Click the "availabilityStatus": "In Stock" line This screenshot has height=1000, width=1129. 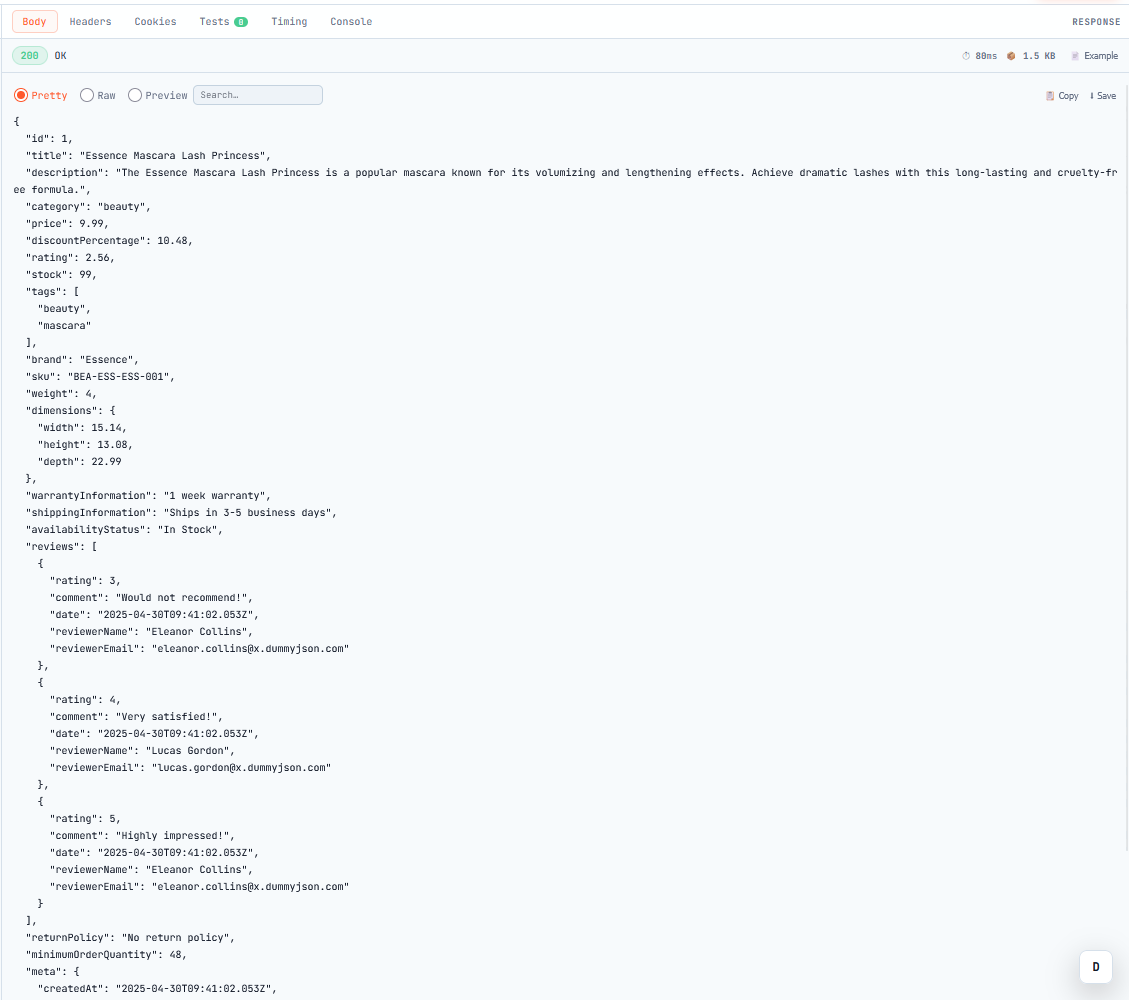coord(125,530)
